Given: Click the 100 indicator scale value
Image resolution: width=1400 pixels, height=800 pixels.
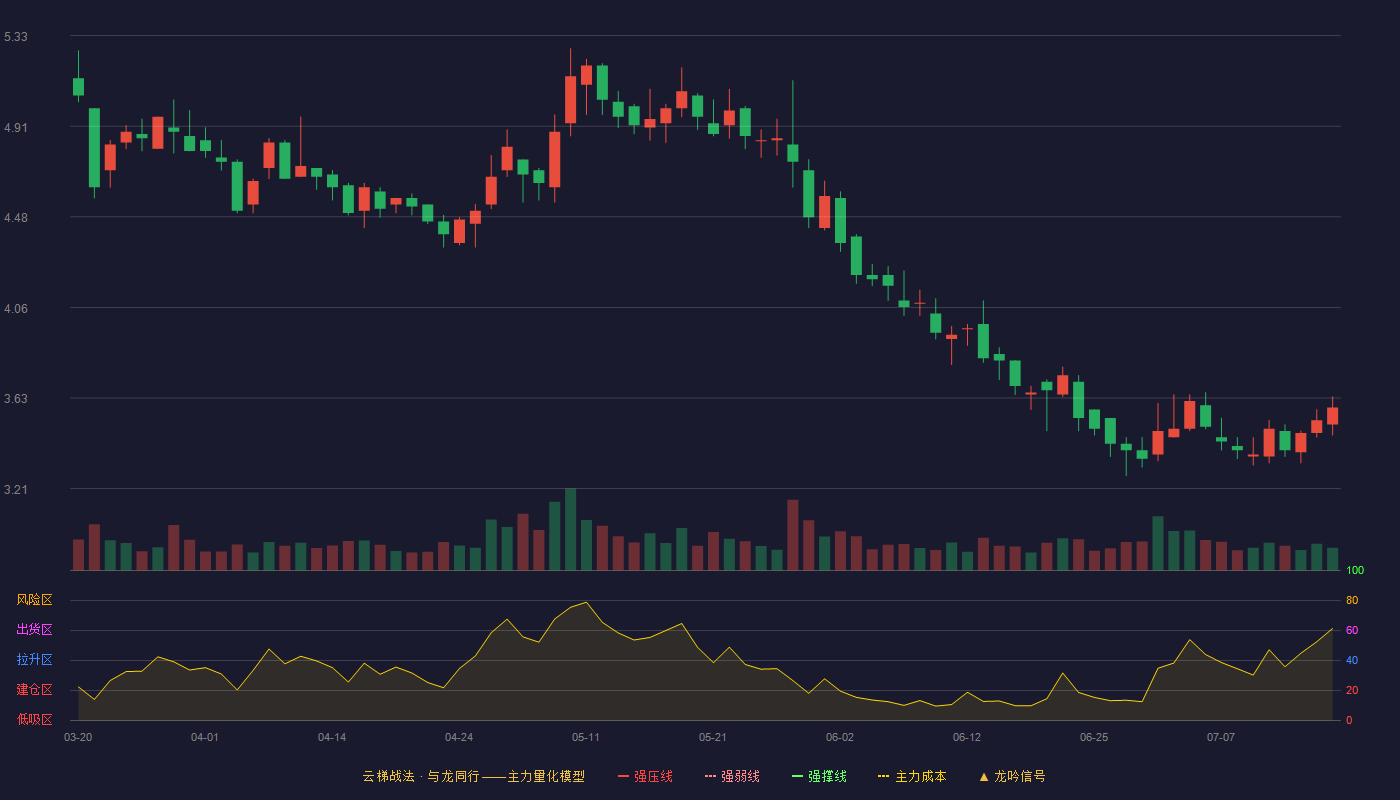Looking at the screenshot, I should [1355, 570].
